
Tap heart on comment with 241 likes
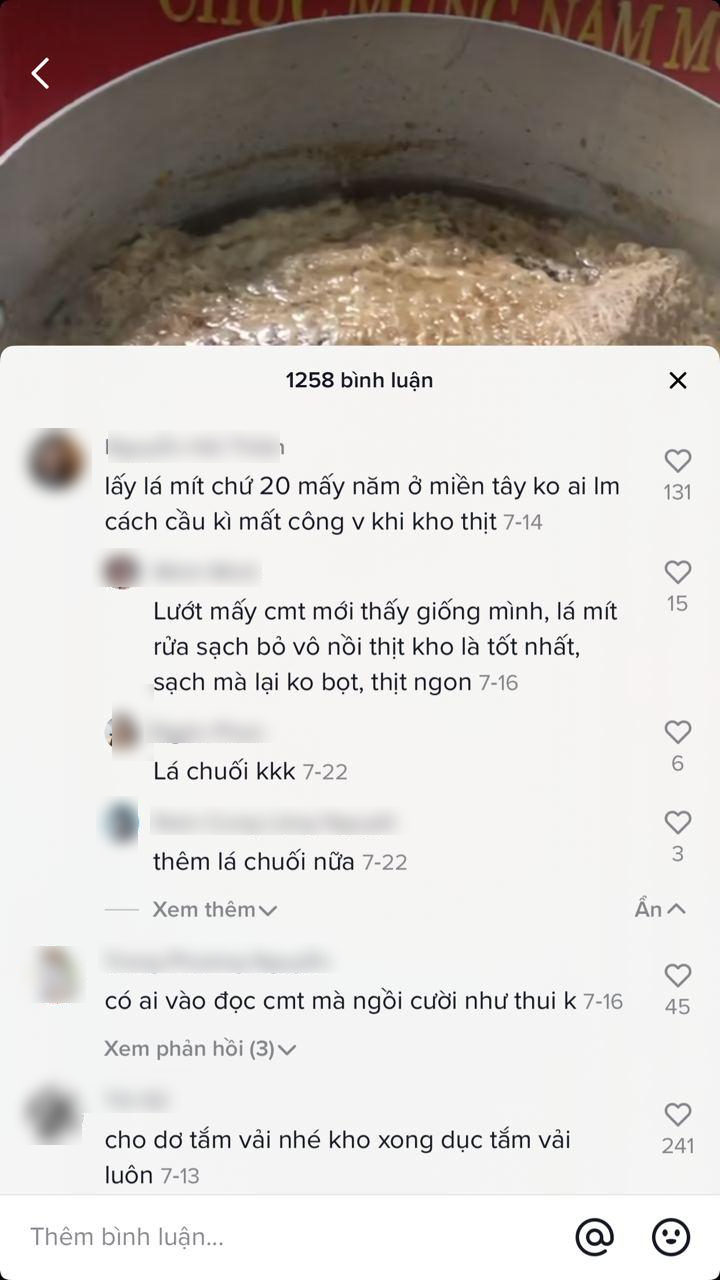[678, 1115]
